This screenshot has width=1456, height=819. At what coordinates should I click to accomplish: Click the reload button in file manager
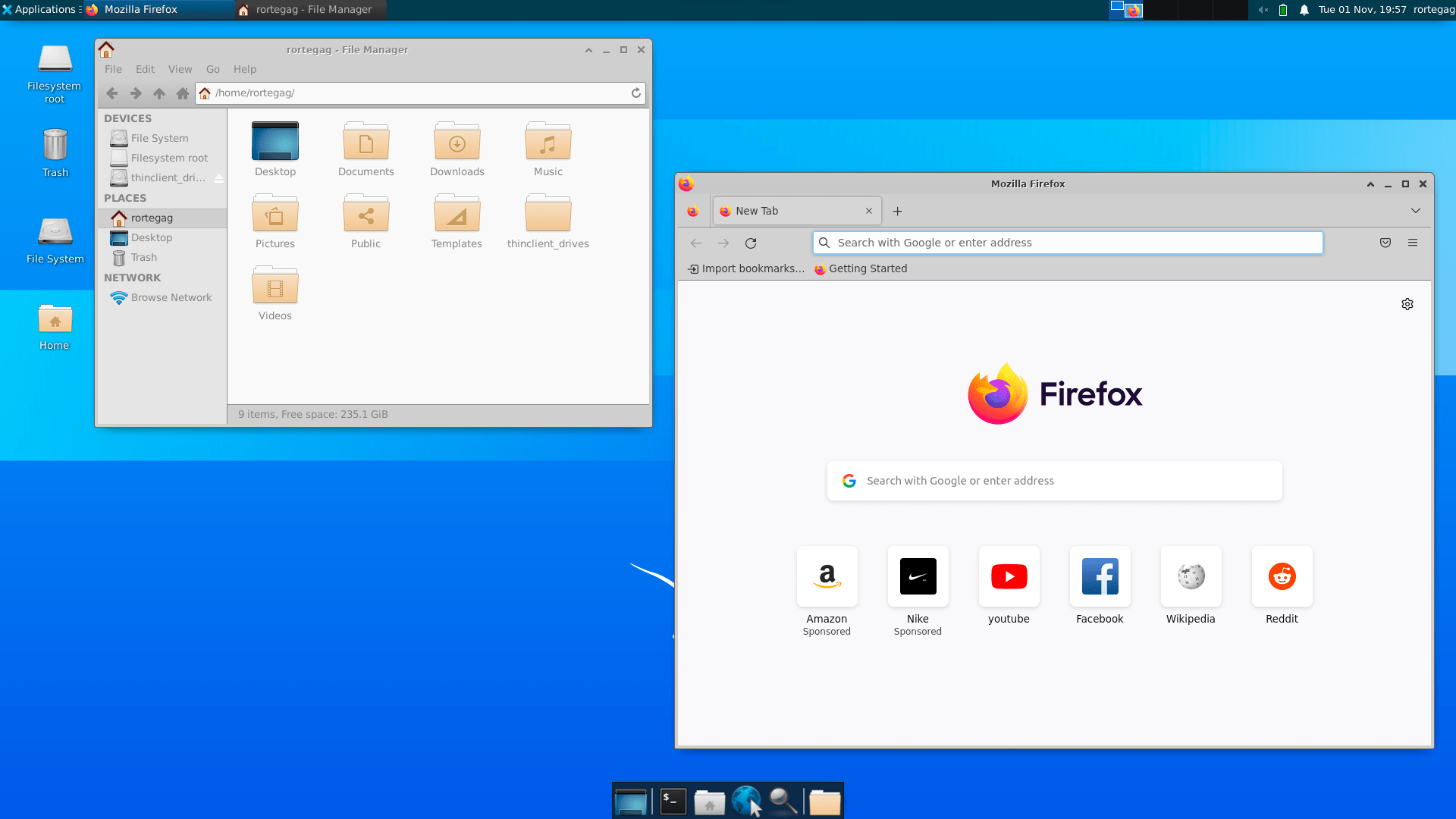pyautogui.click(x=636, y=92)
